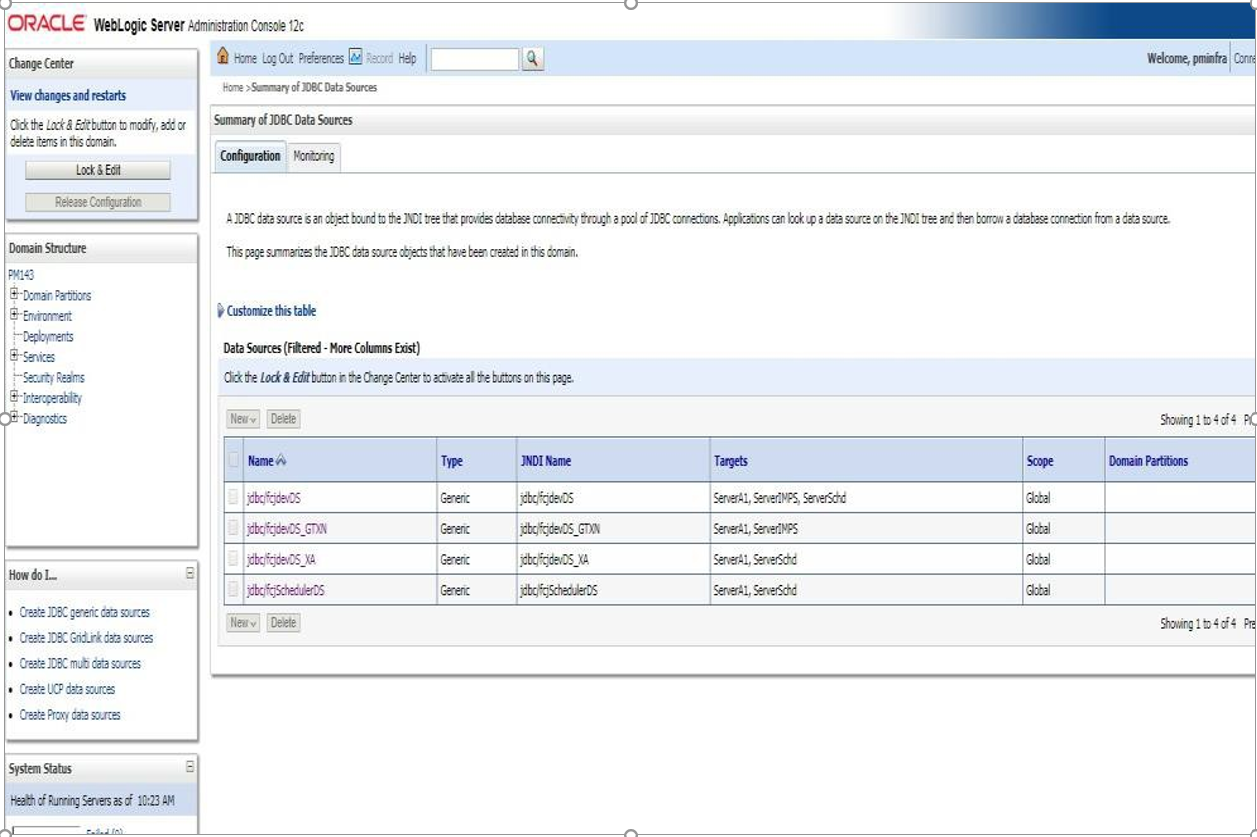Viewport: 1257px width, 837px height.
Task: Click the Release Configuration button
Action: (98, 202)
